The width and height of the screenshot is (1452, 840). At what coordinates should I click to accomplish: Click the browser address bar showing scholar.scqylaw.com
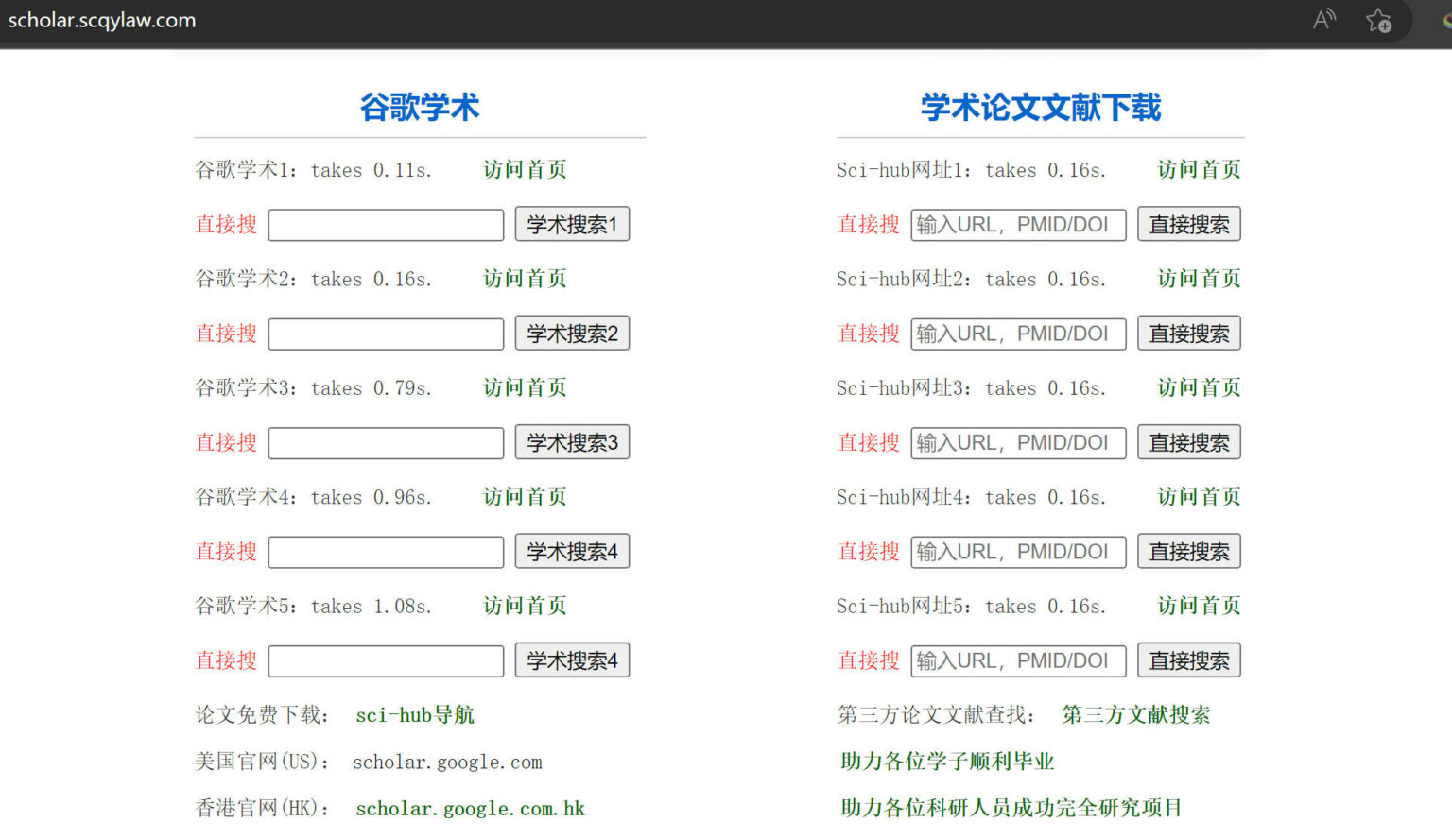click(x=102, y=19)
